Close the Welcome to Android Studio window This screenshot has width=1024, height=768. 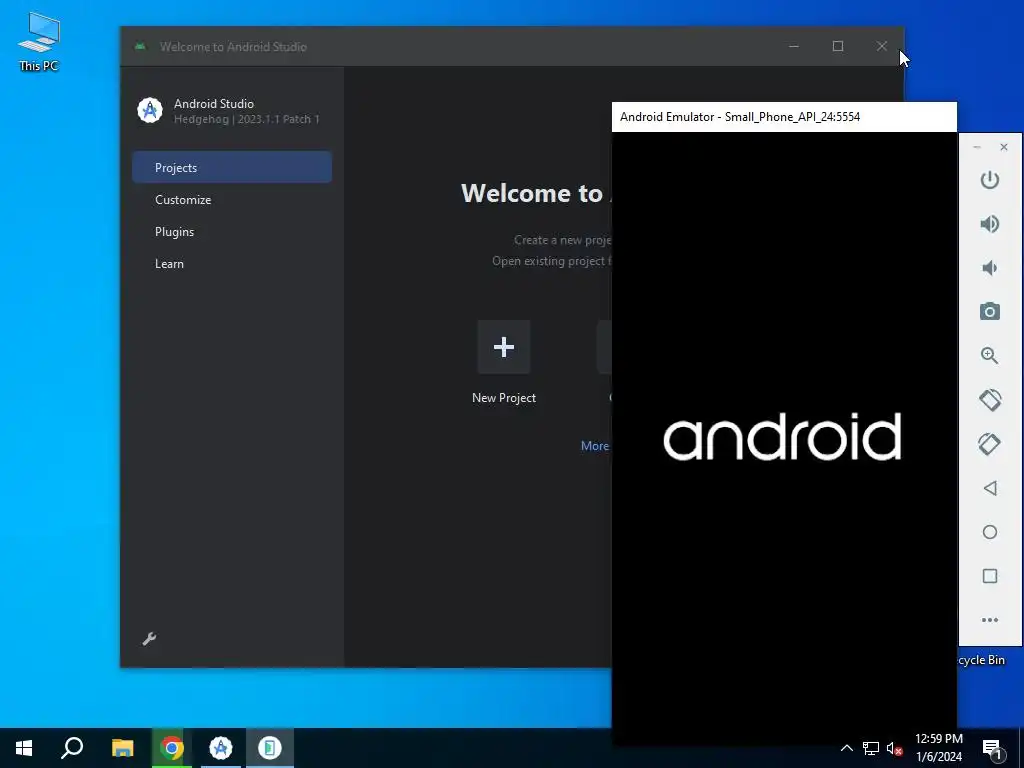[882, 46]
